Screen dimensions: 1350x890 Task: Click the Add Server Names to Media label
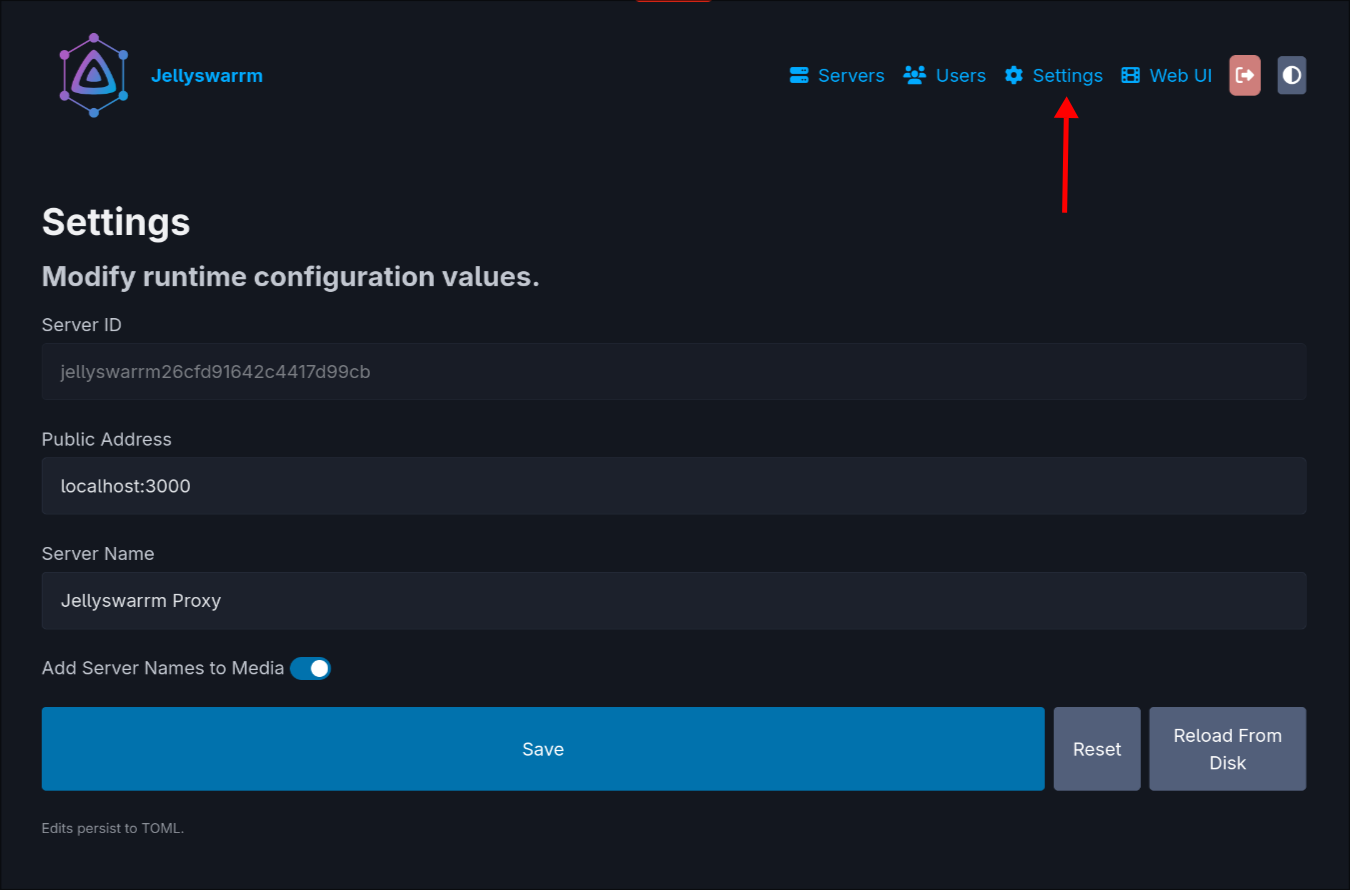[x=163, y=668]
